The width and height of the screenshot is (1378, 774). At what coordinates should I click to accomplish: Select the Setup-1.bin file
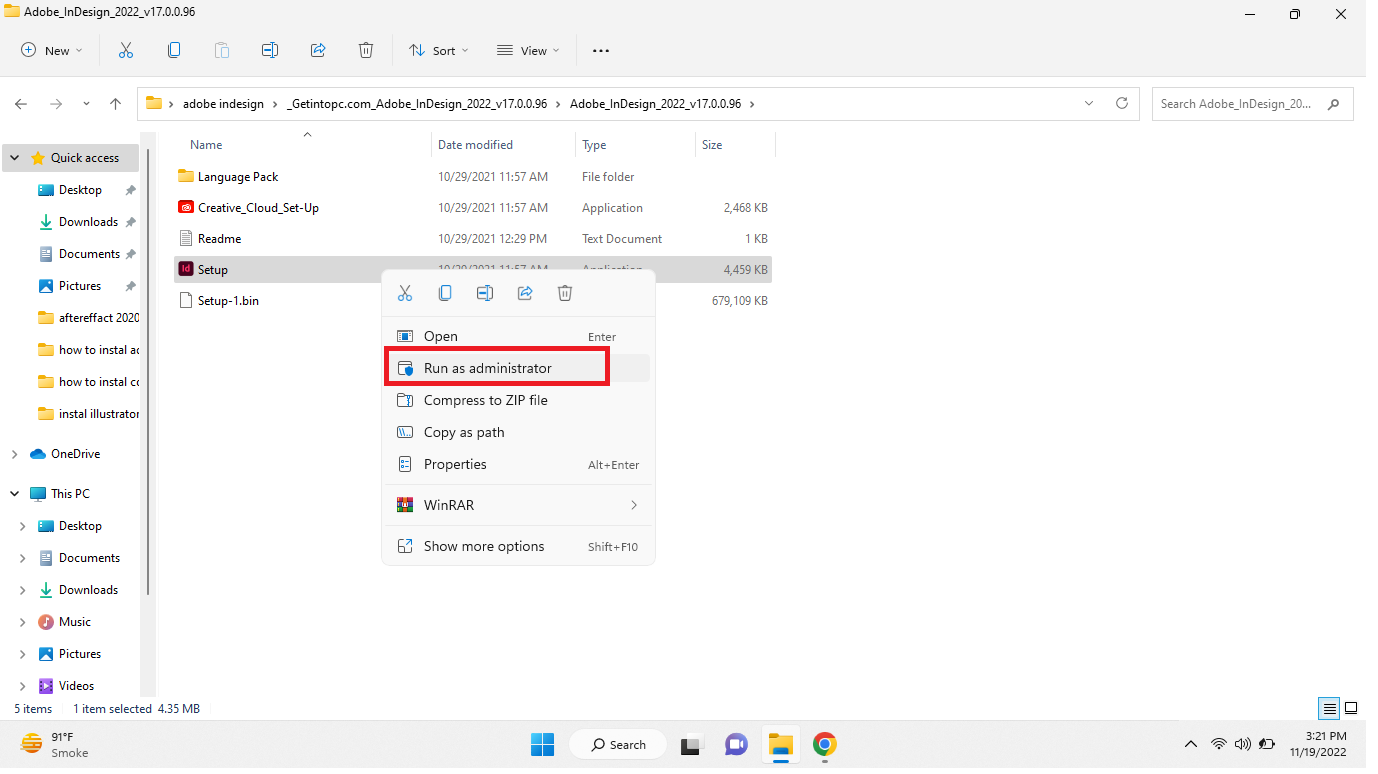coord(228,300)
